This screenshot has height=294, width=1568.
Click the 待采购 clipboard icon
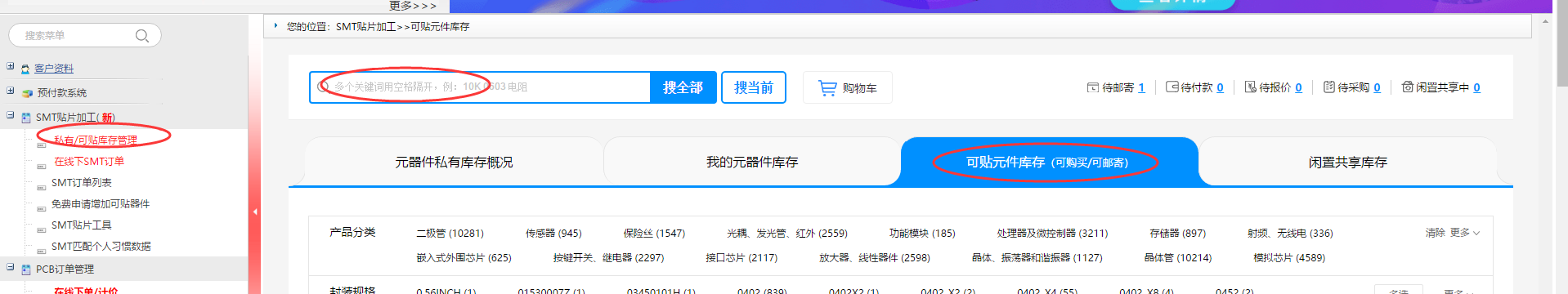1328,87
